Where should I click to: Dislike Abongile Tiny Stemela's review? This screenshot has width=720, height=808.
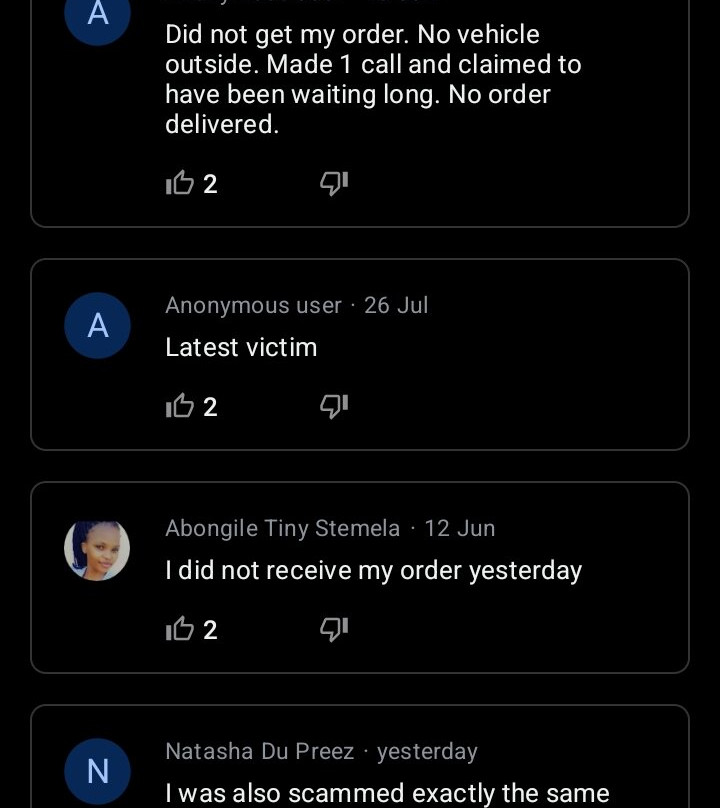(333, 629)
